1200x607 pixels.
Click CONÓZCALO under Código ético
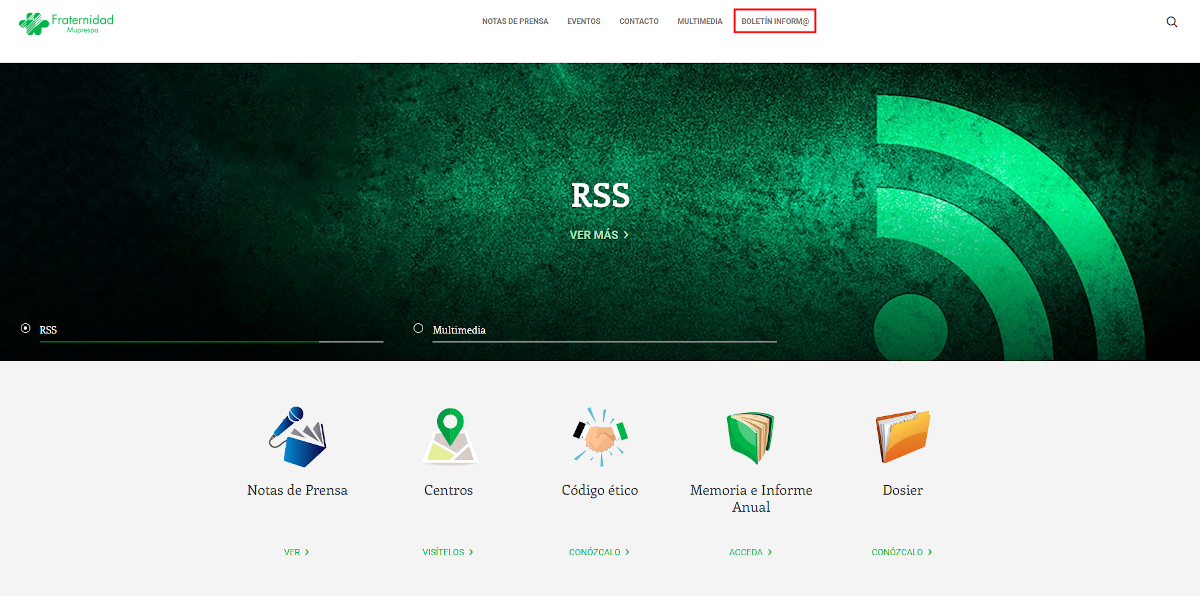point(600,552)
